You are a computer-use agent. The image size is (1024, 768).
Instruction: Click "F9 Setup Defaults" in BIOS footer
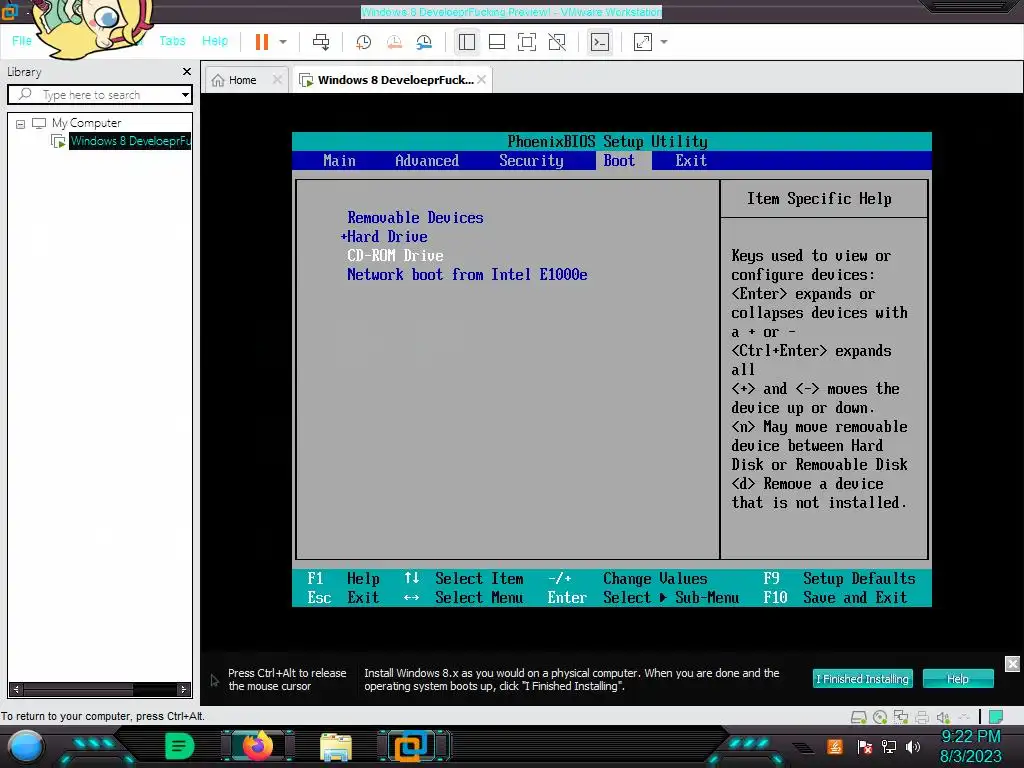tap(839, 579)
